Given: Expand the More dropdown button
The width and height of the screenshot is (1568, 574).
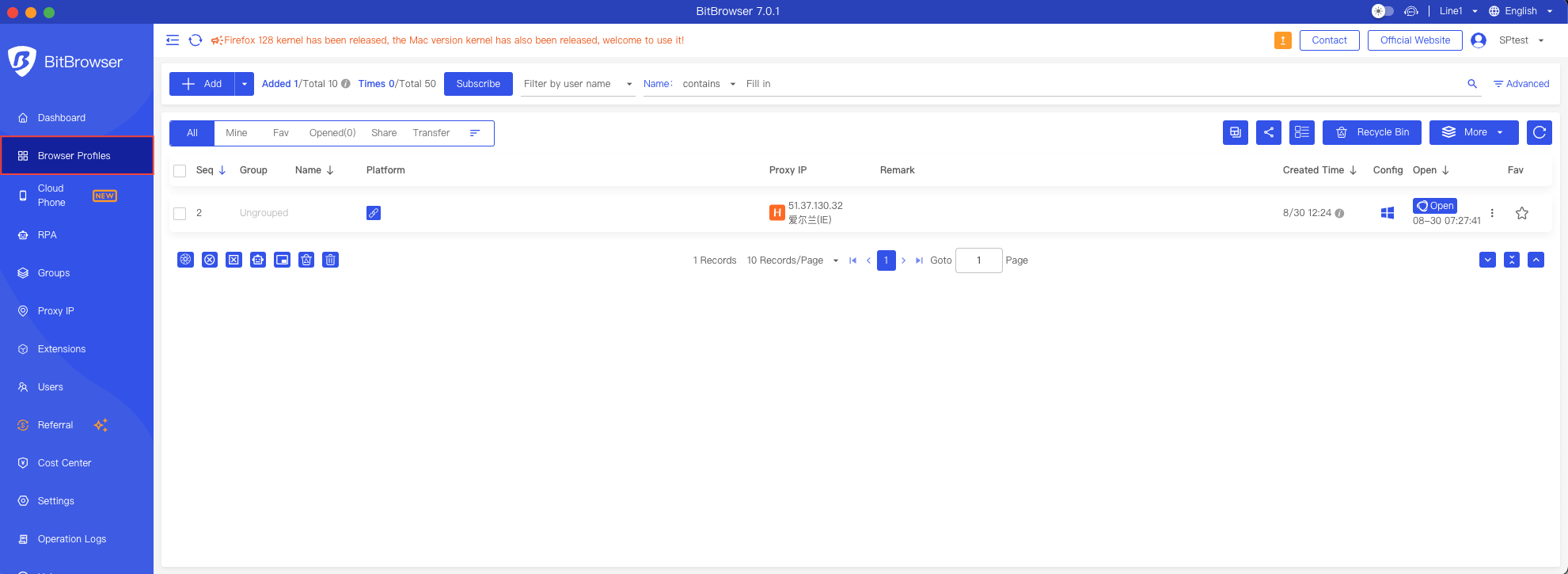Looking at the screenshot, I should coord(1474,132).
